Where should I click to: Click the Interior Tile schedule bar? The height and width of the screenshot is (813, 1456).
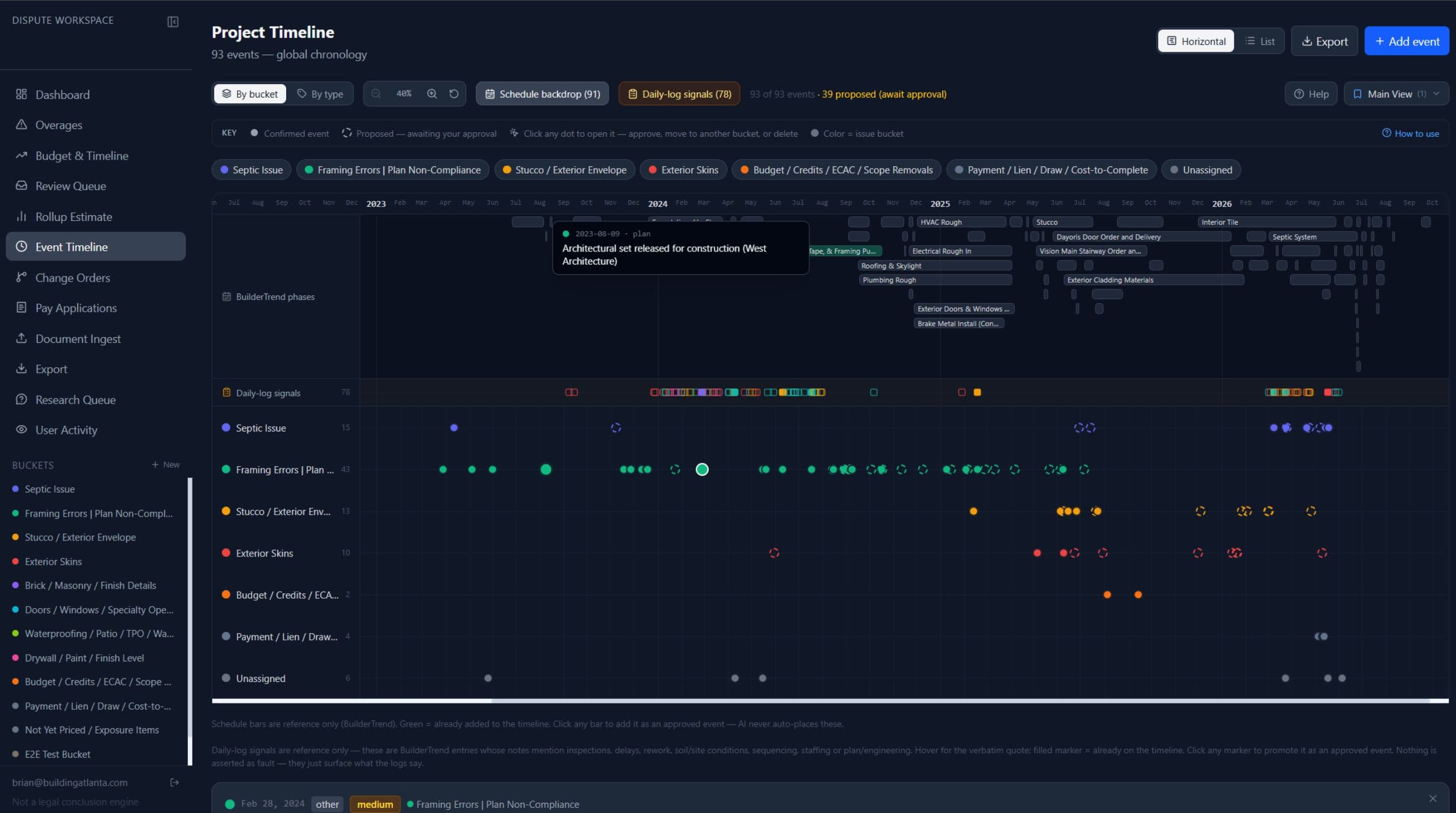(x=1267, y=222)
